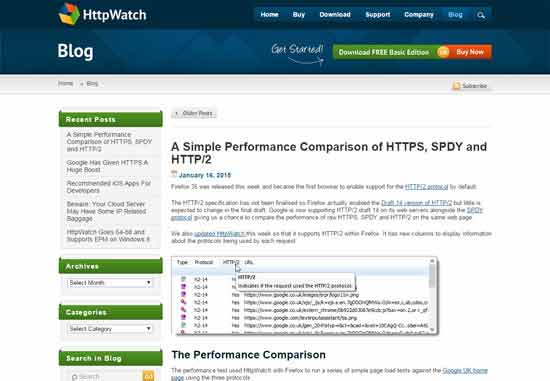
Task: Expand the Select Category dropdown
Action: (x=110, y=329)
